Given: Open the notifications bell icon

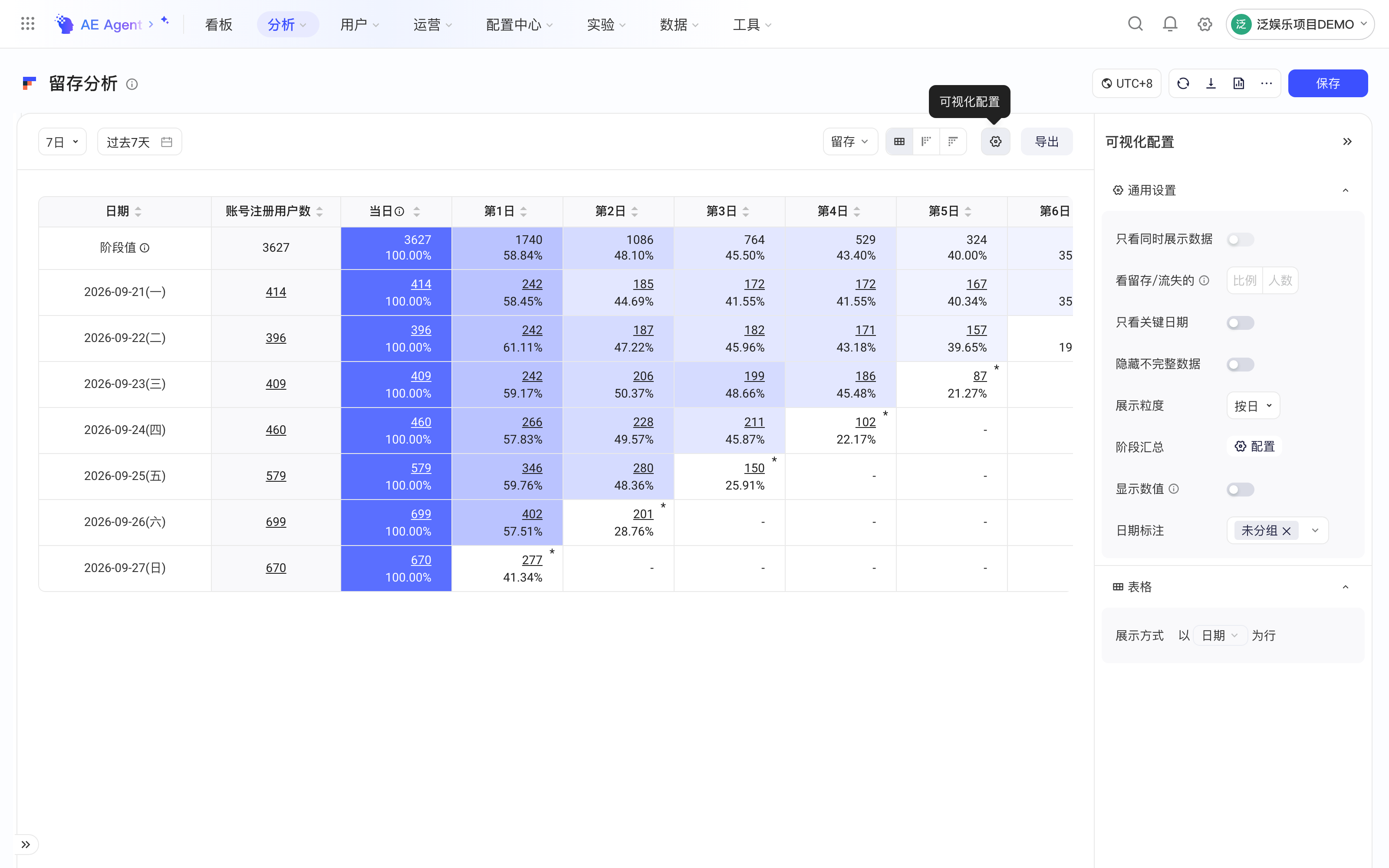Looking at the screenshot, I should [1170, 24].
